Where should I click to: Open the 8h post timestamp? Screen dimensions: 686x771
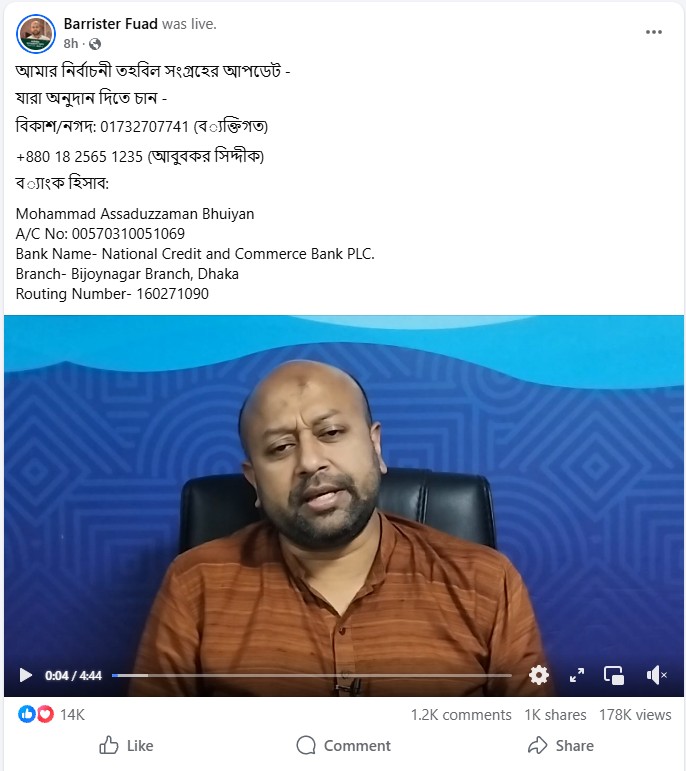(71, 44)
